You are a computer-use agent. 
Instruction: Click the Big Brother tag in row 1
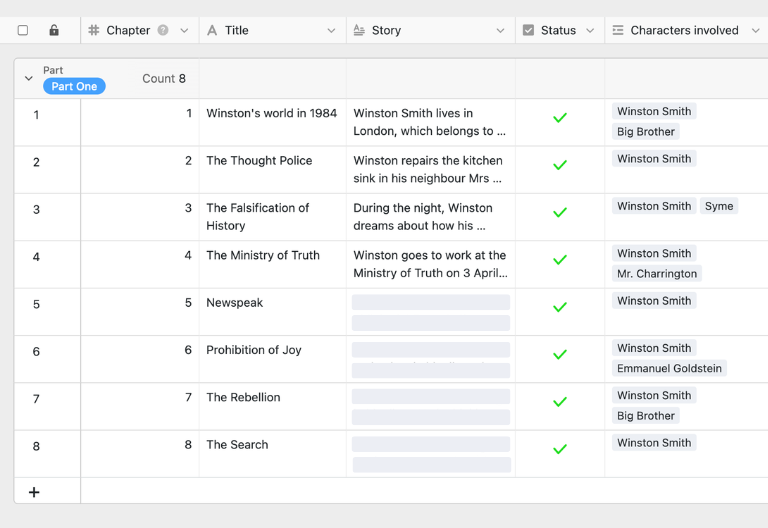646,132
